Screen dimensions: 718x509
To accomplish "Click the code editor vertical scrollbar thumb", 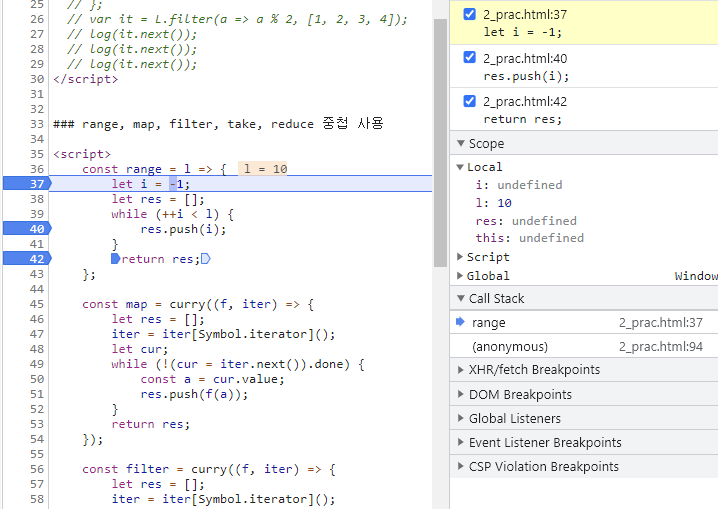I will pyautogui.click(x=440, y=142).
